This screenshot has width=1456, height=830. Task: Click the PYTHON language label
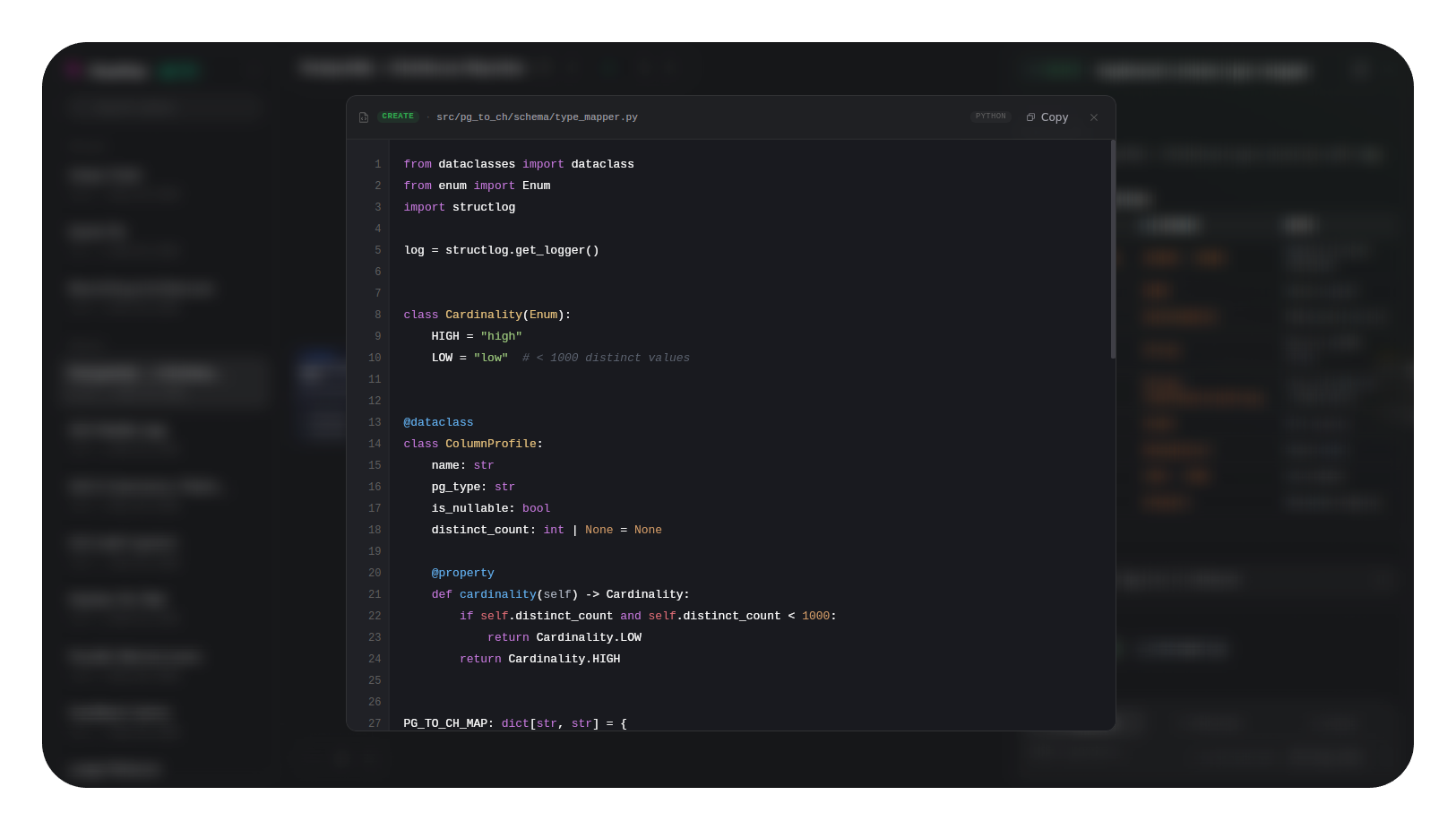click(990, 116)
